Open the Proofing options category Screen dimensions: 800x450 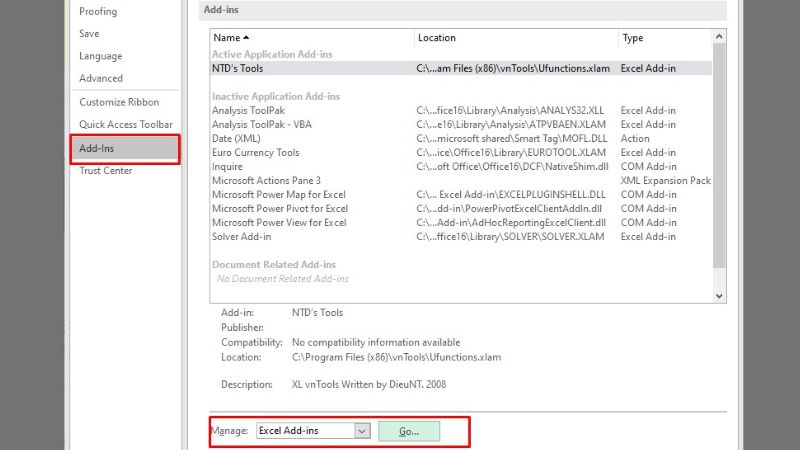(x=98, y=11)
